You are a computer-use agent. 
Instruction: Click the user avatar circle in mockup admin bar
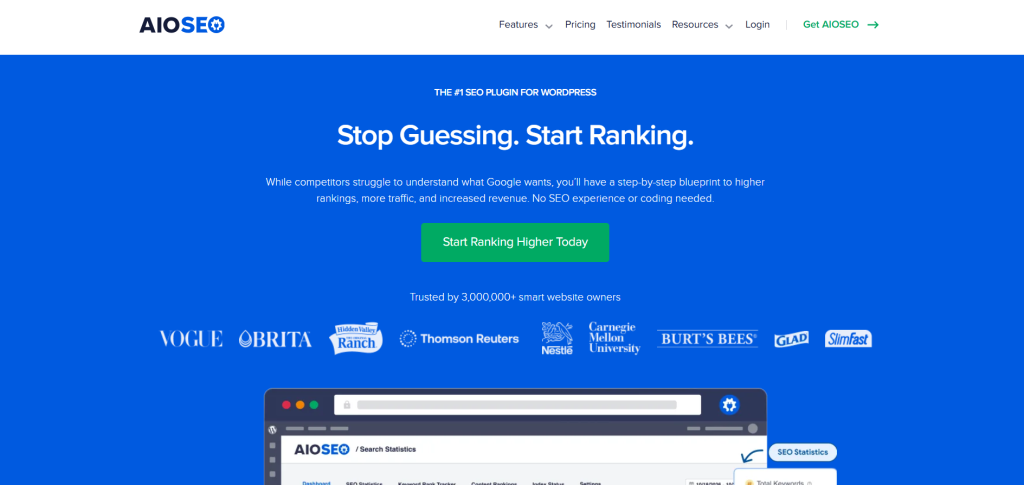pyautogui.click(x=753, y=429)
